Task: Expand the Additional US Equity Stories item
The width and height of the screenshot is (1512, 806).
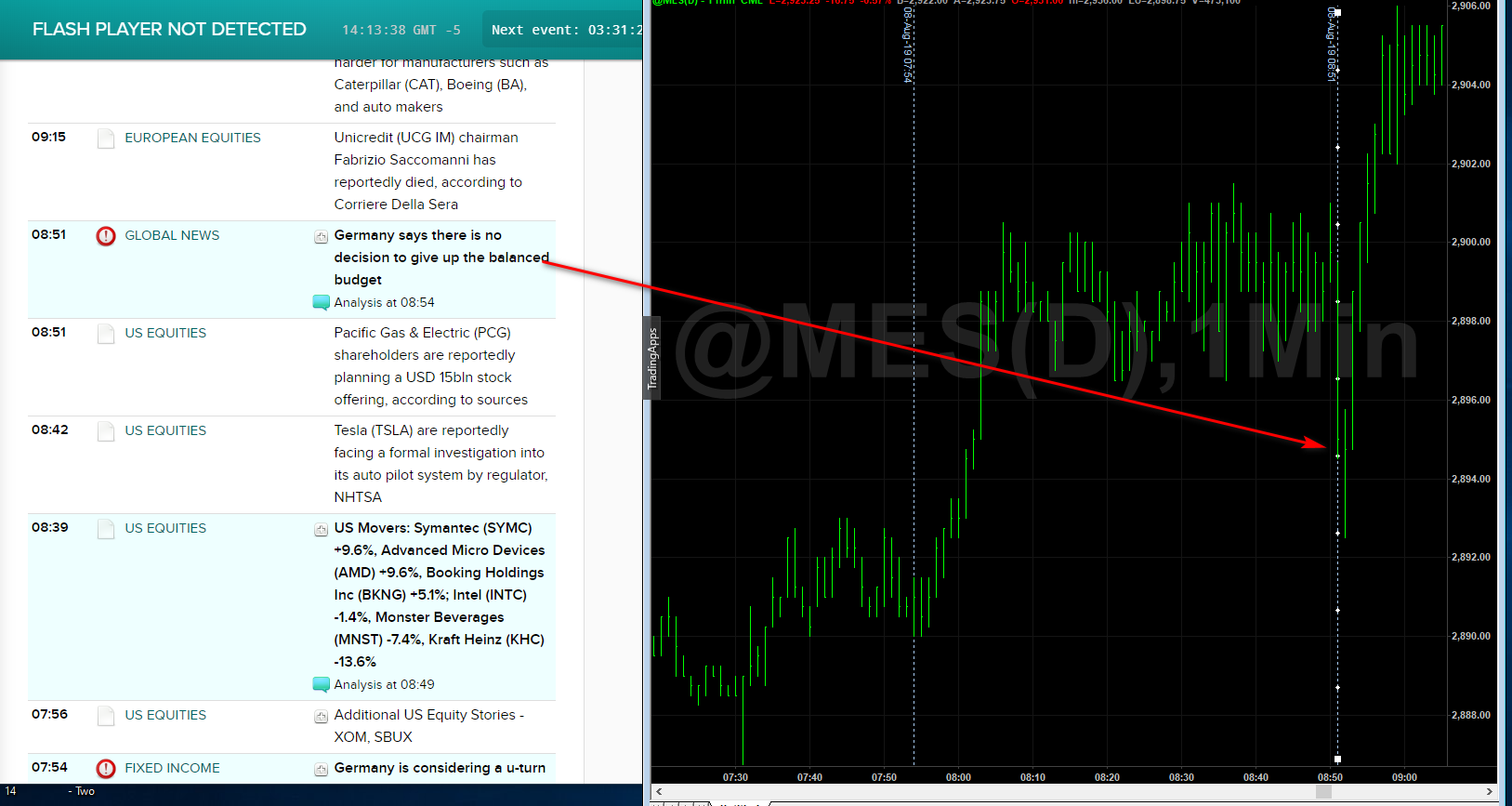Action: pos(321,716)
